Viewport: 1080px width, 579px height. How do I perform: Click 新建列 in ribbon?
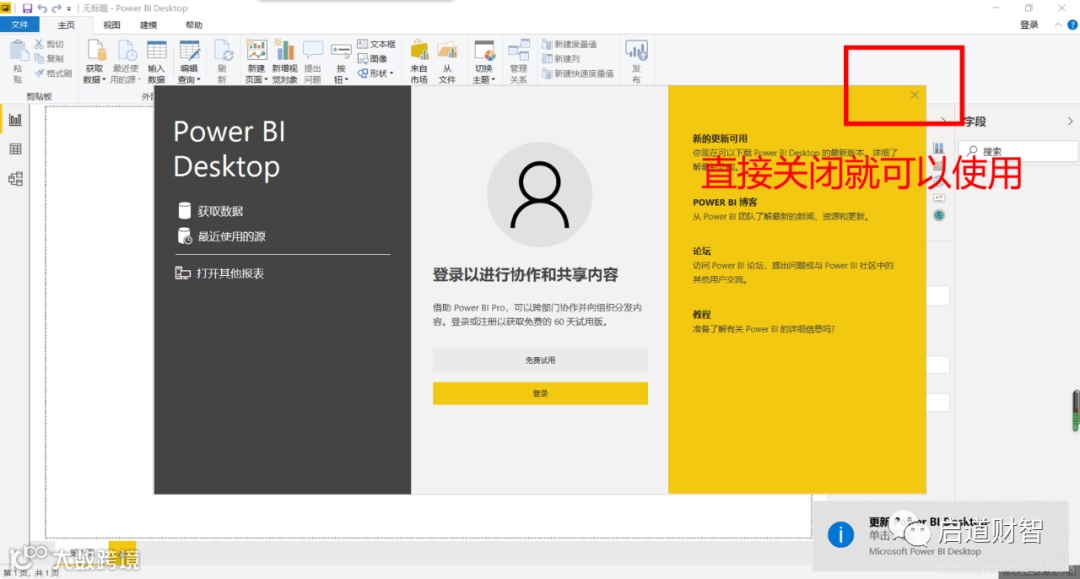pos(561,59)
